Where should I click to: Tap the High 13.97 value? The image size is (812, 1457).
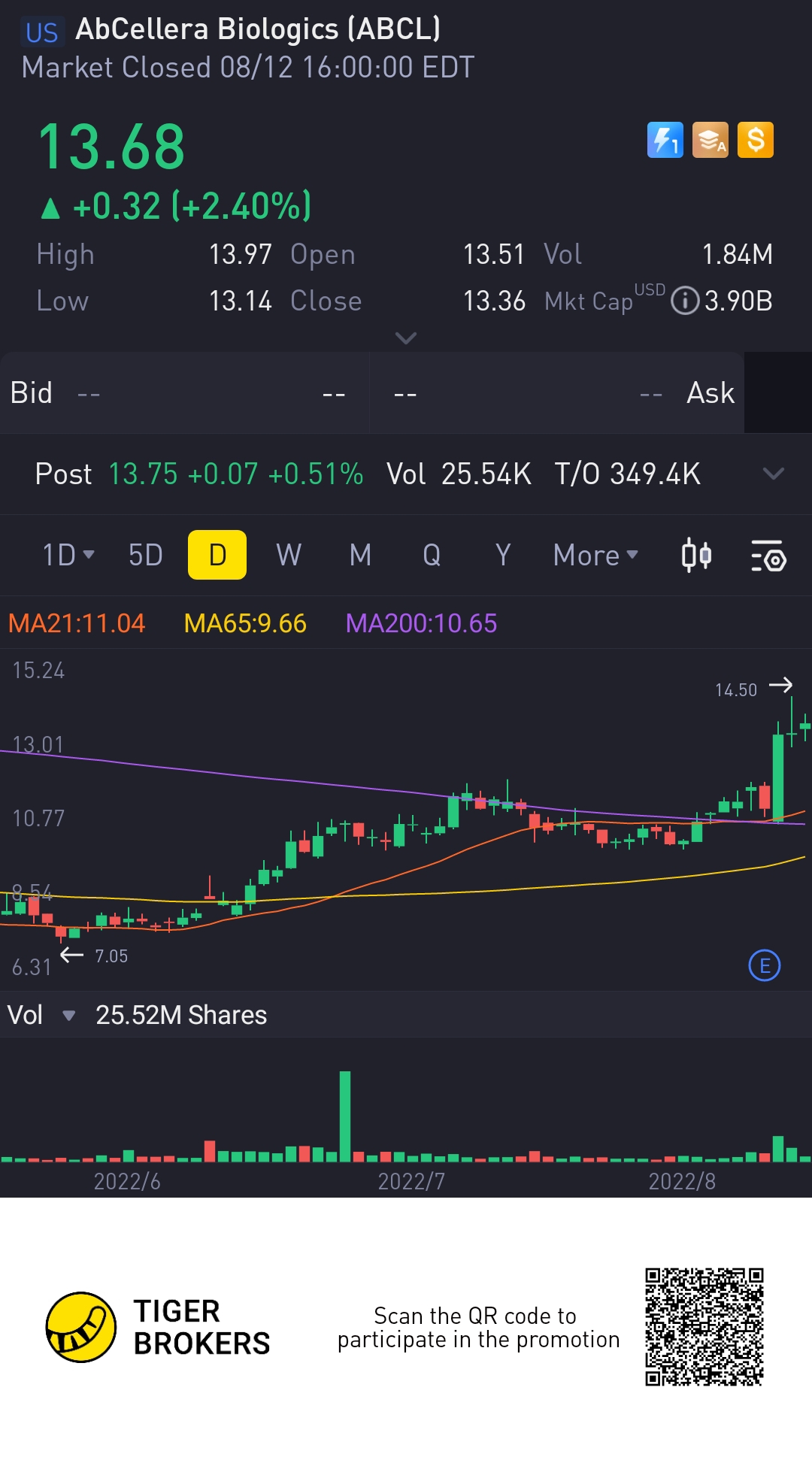(241, 254)
